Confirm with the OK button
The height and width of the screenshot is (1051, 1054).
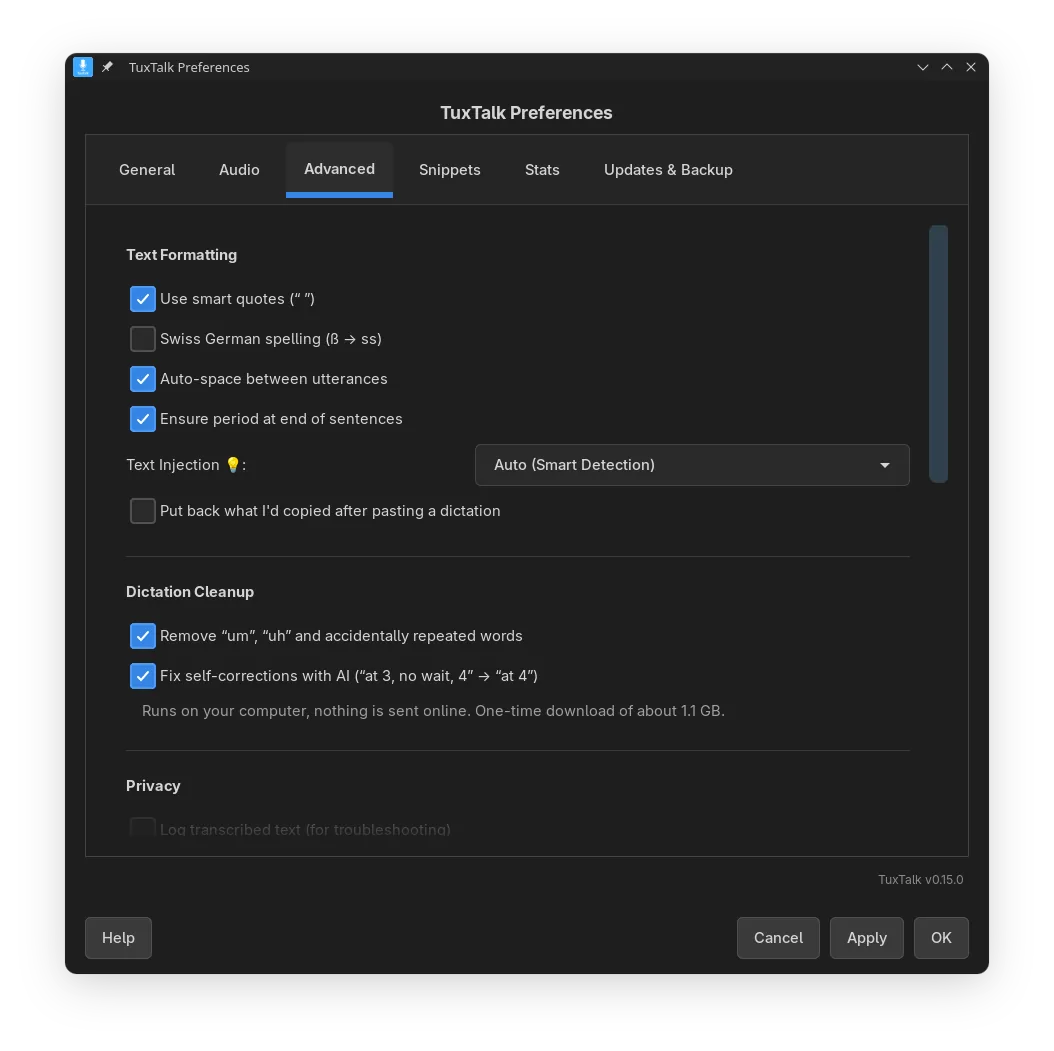(x=941, y=937)
